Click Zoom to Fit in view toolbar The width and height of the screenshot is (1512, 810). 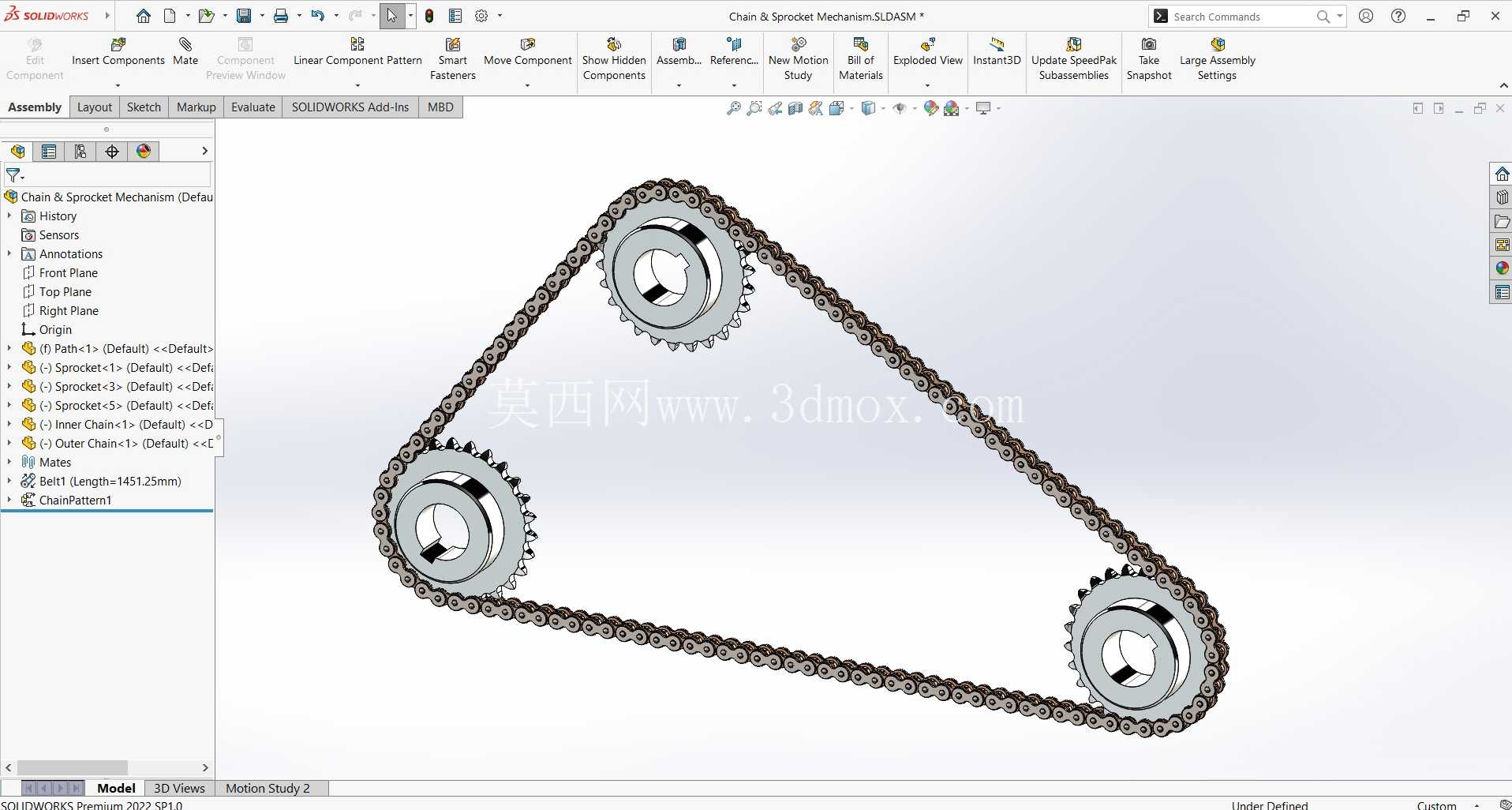(x=734, y=108)
